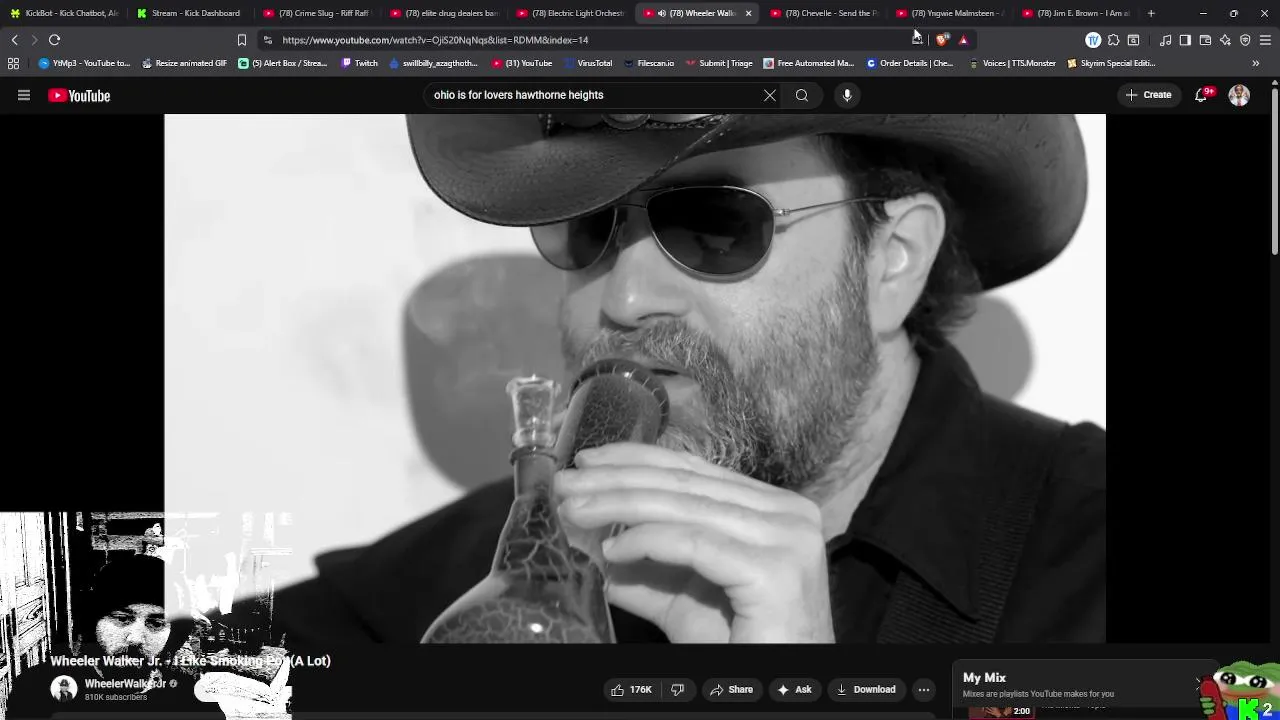Click the Share button
Viewport: 1280px width, 720px height.
click(x=731, y=689)
